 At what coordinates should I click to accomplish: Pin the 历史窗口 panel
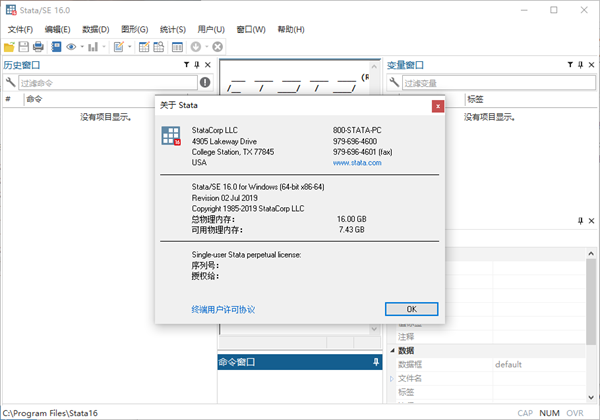tap(197, 65)
